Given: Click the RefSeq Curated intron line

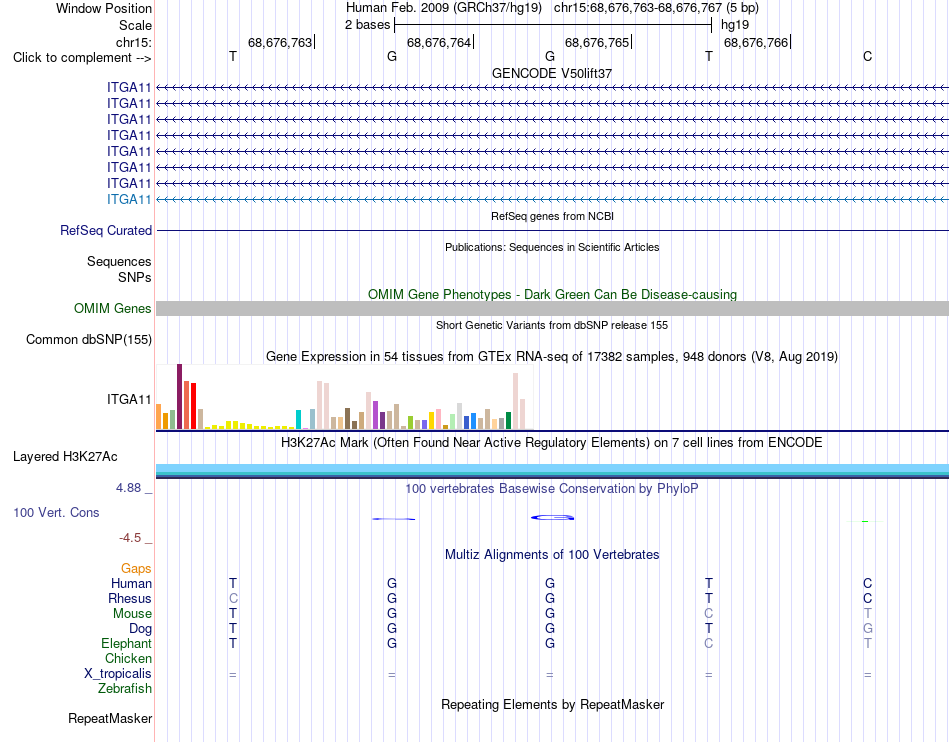Looking at the screenshot, I should click(x=553, y=231).
